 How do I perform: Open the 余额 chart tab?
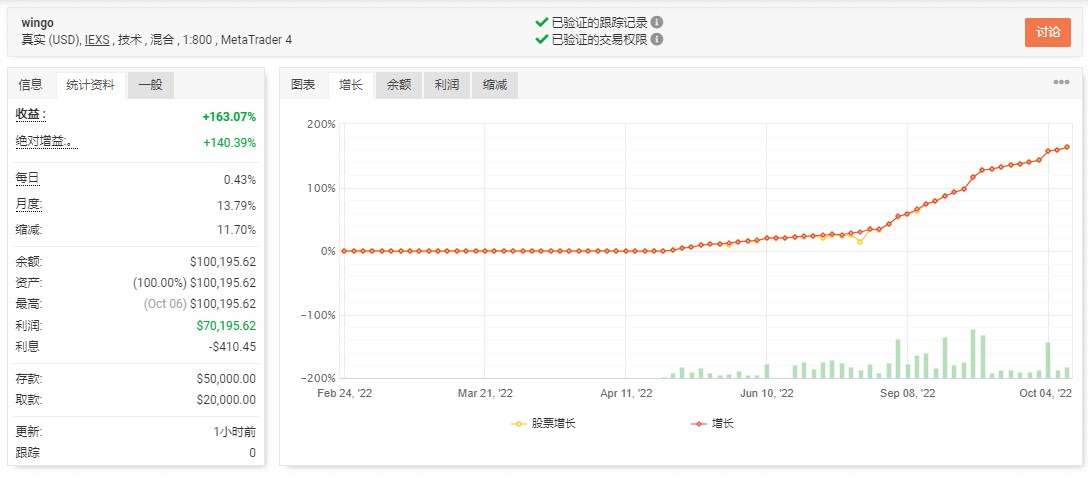(399, 85)
